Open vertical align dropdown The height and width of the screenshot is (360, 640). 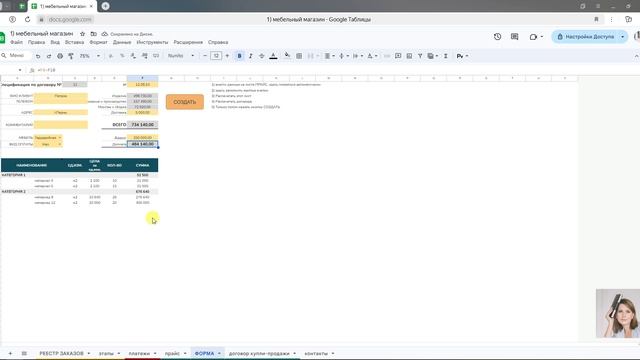tap(344, 56)
